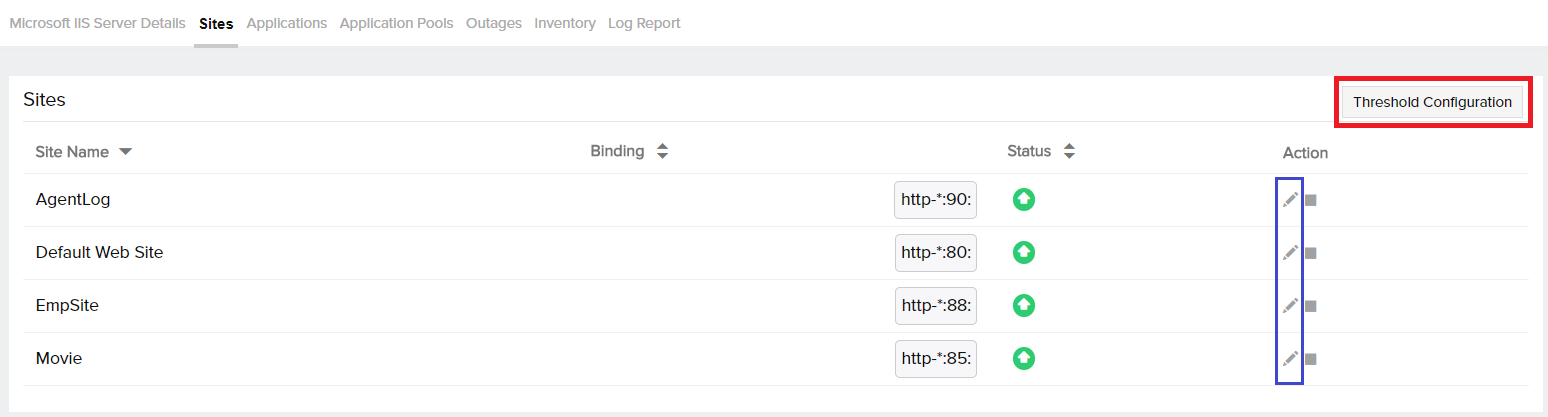Screen dimensions: 1548x417
Task: Go to Microsoft IIS Server Details tab
Action: (97, 23)
